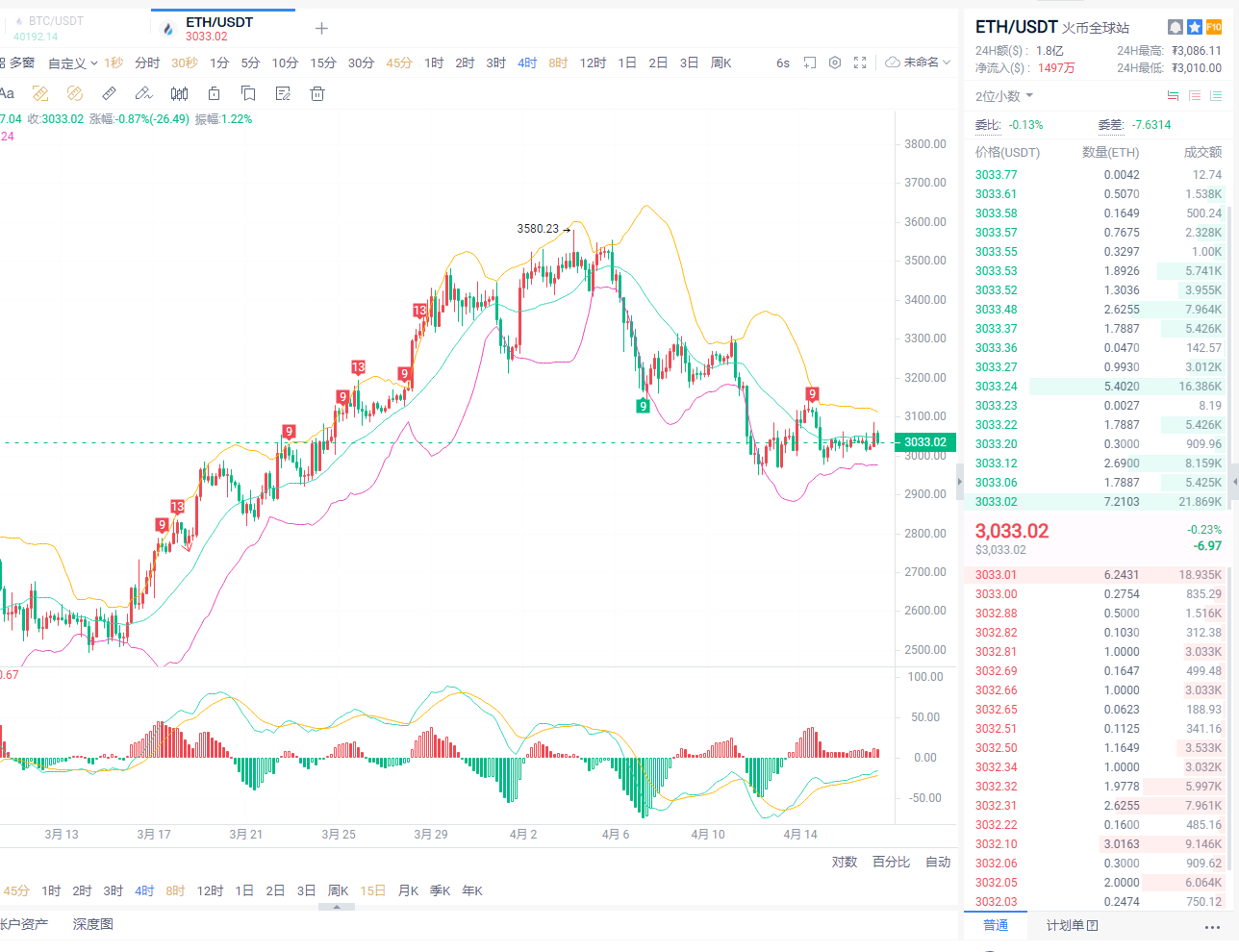1239x952 pixels.
Task: Open the orange F10 info icon
Action: coord(1213,27)
